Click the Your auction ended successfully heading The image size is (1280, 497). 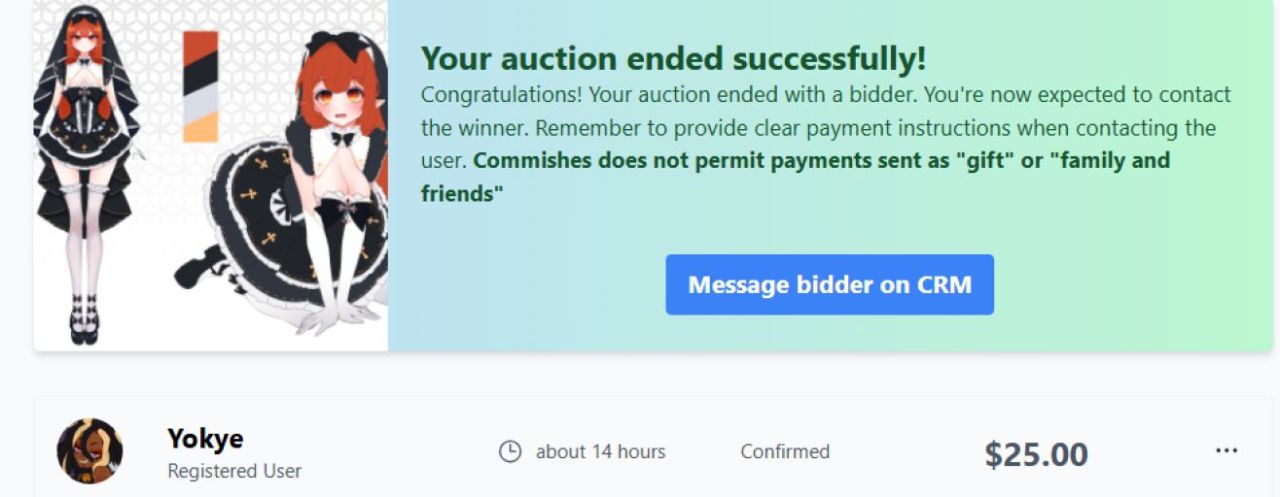click(673, 59)
